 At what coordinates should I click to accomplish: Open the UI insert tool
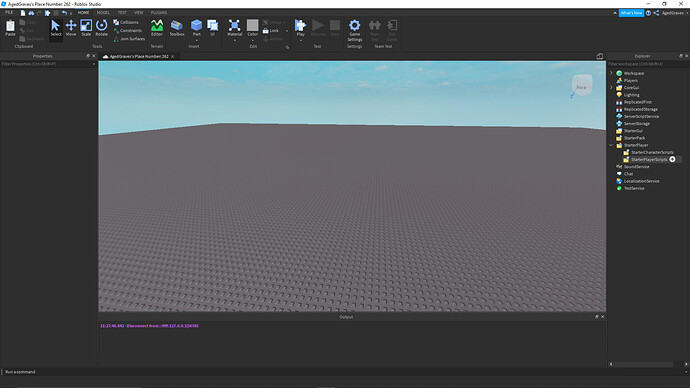(213, 28)
